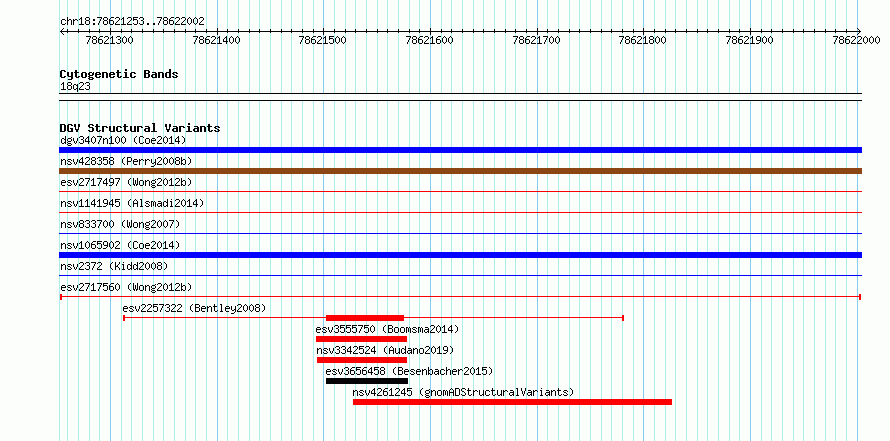The height and width of the screenshot is (441, 890).
Task: Select the thick blue nsv1065902 bar
Action: coord(460,255)
